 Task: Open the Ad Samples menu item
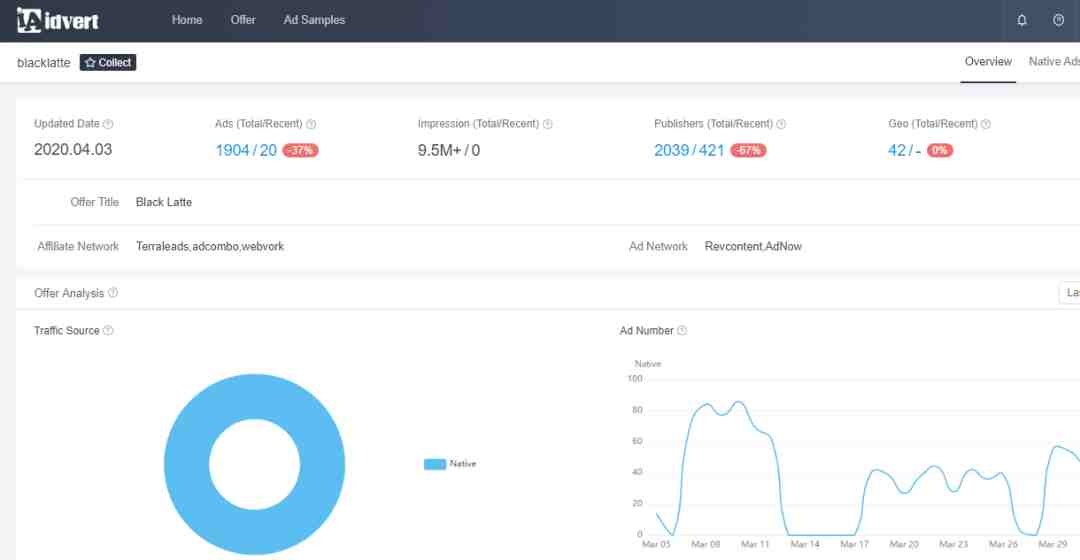pyautogui.click(x=314, y=20)
